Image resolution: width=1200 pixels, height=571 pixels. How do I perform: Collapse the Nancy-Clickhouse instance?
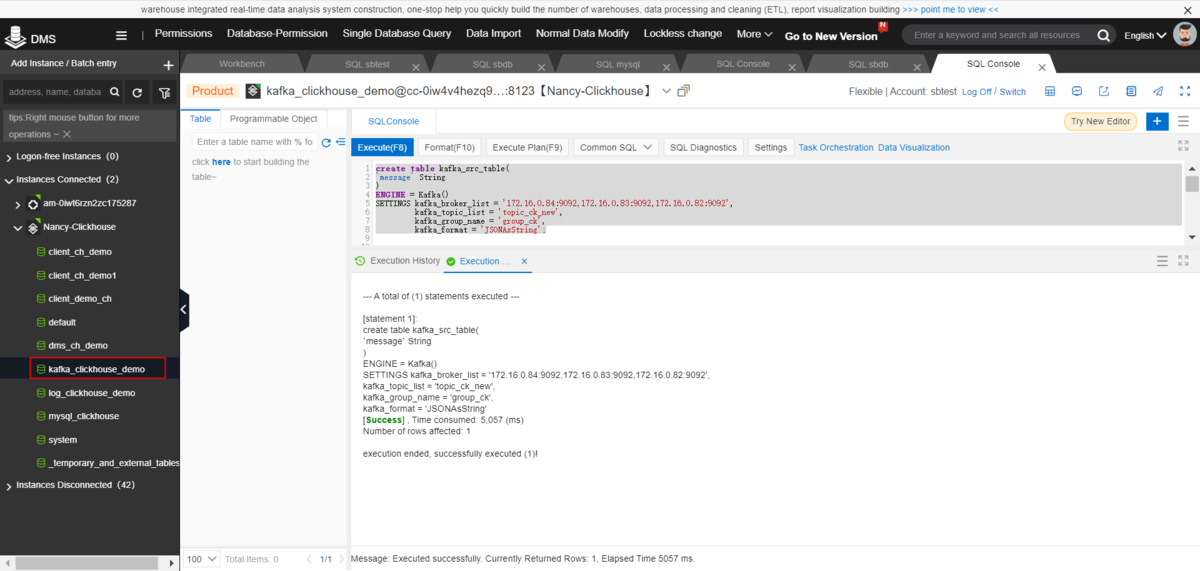[18, 227]
